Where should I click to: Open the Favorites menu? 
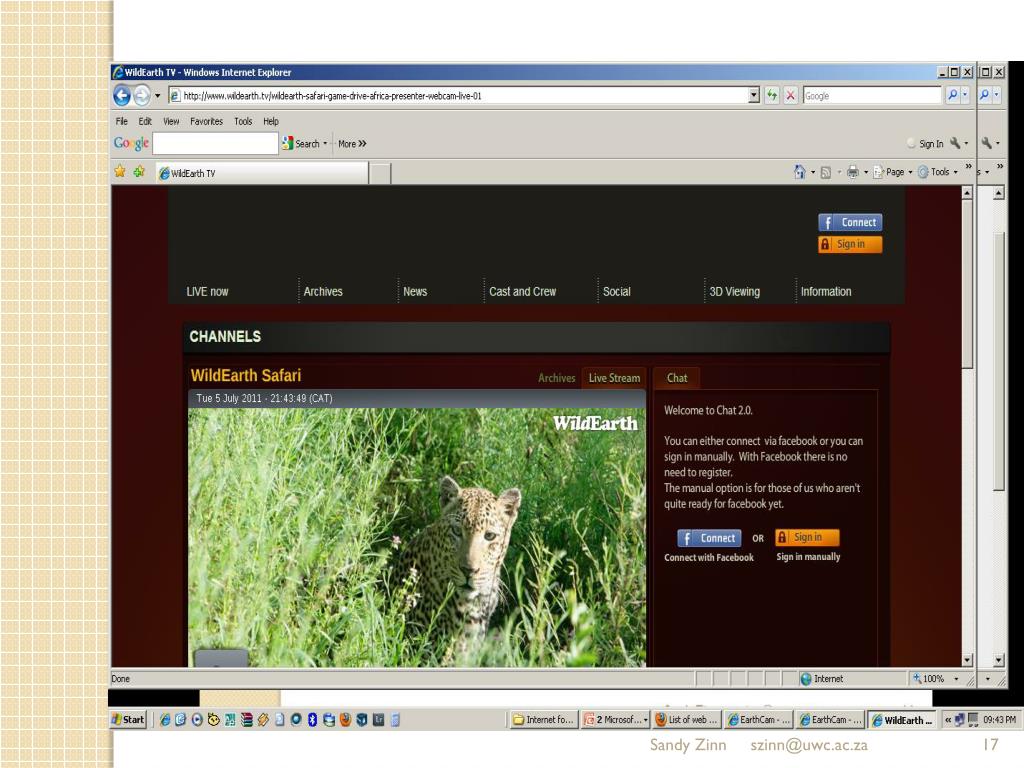tap(206, 121)
